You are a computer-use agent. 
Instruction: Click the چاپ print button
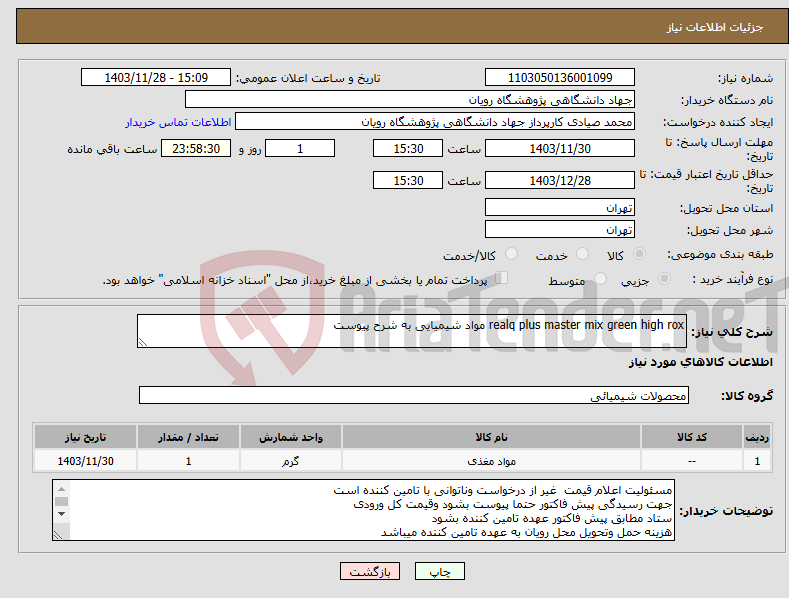[x=440, y=571]
